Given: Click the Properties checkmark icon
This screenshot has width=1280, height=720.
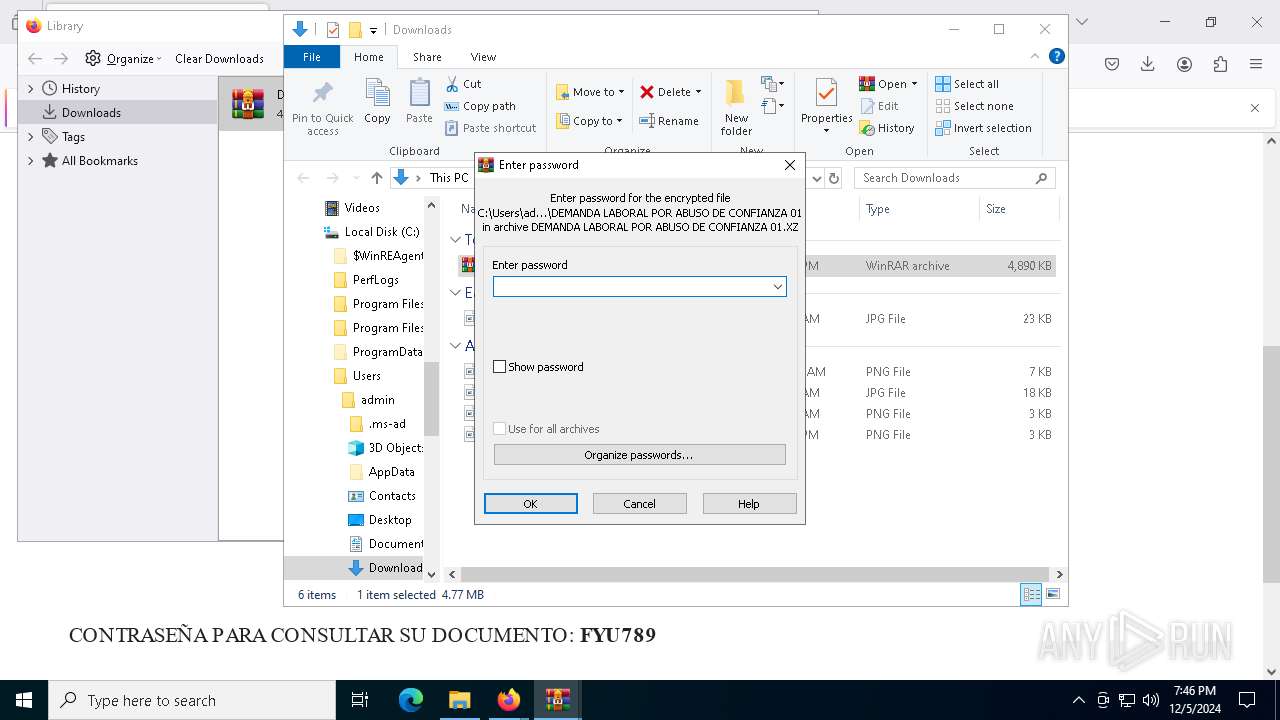Looking at the screenshot, I should (826, 93).
